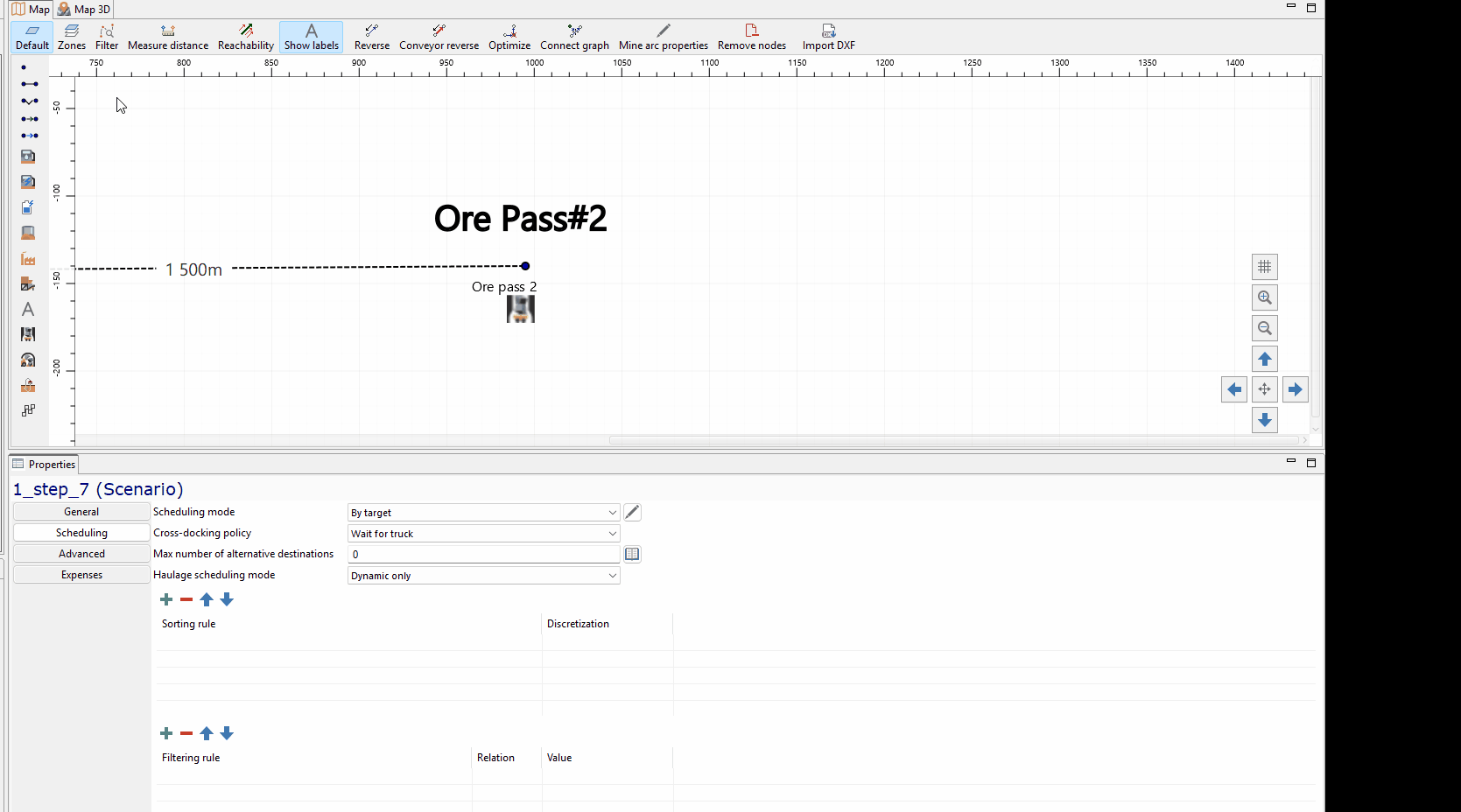Viewport: 1461px width, 812px height.
Task: Add a filtering rule with plus
Action: (x=166, y=733)
